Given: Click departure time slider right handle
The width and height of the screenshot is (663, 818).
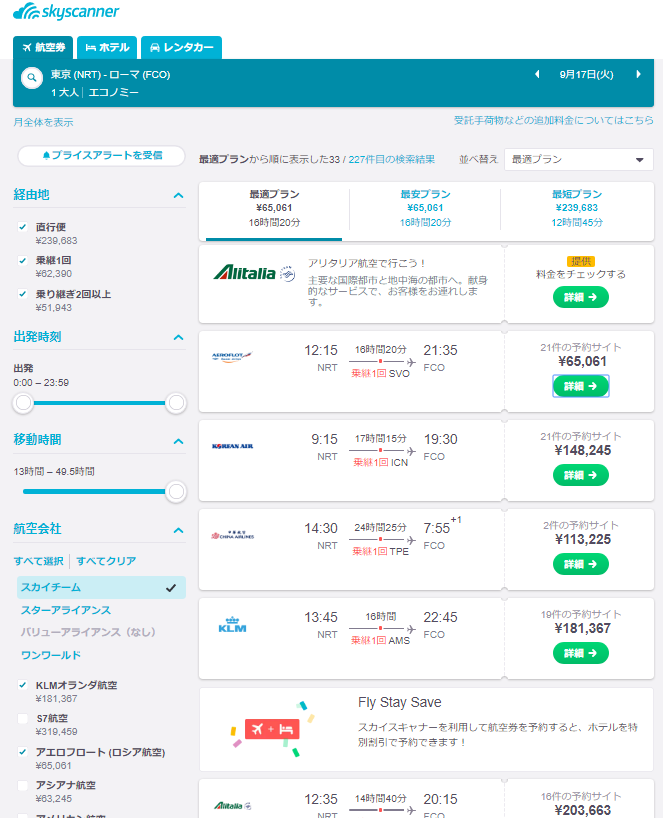Looking at the screenshot, I should coord(176,403).
